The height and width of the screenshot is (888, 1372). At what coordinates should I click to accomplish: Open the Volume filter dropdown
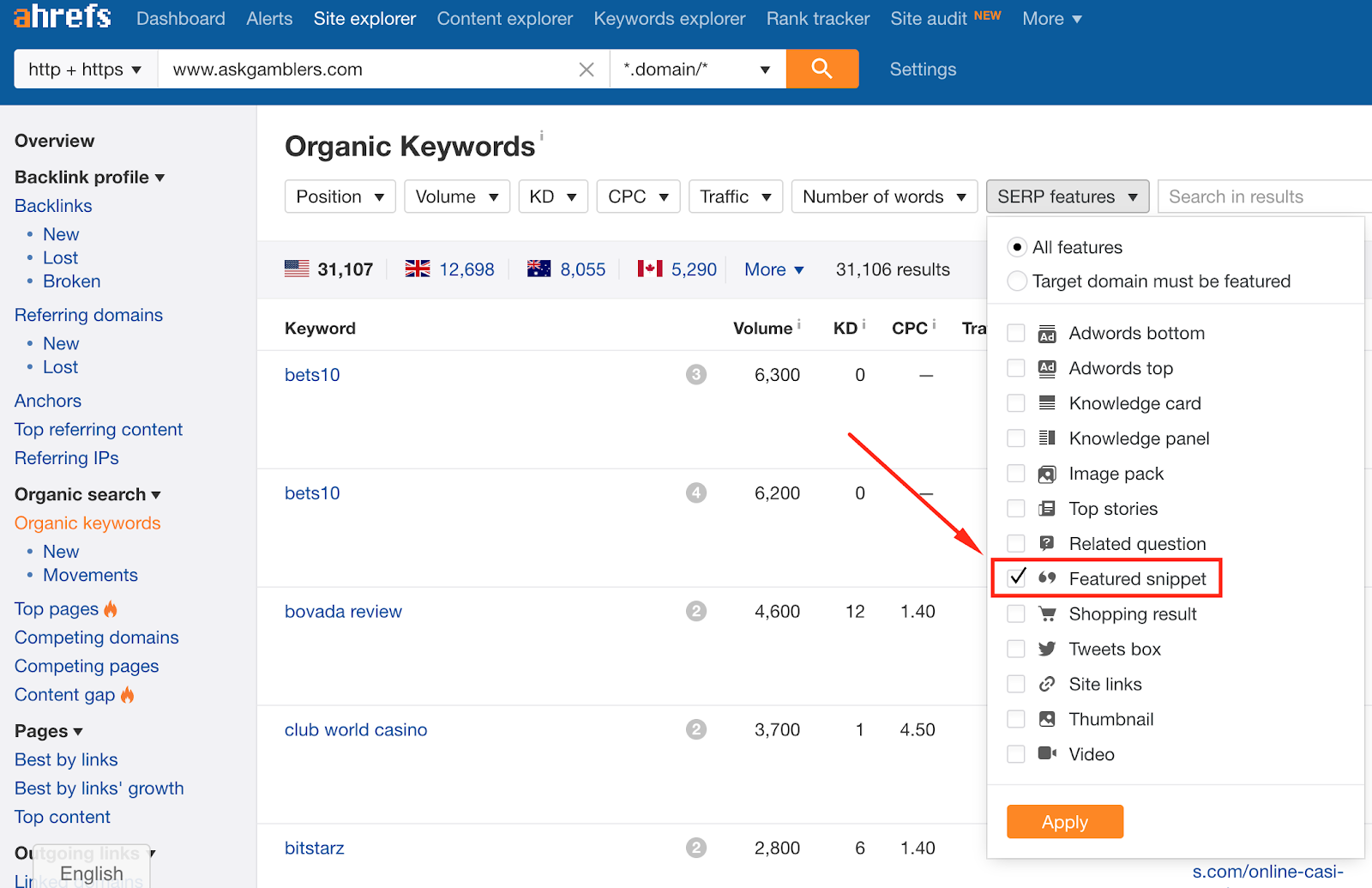457,196
